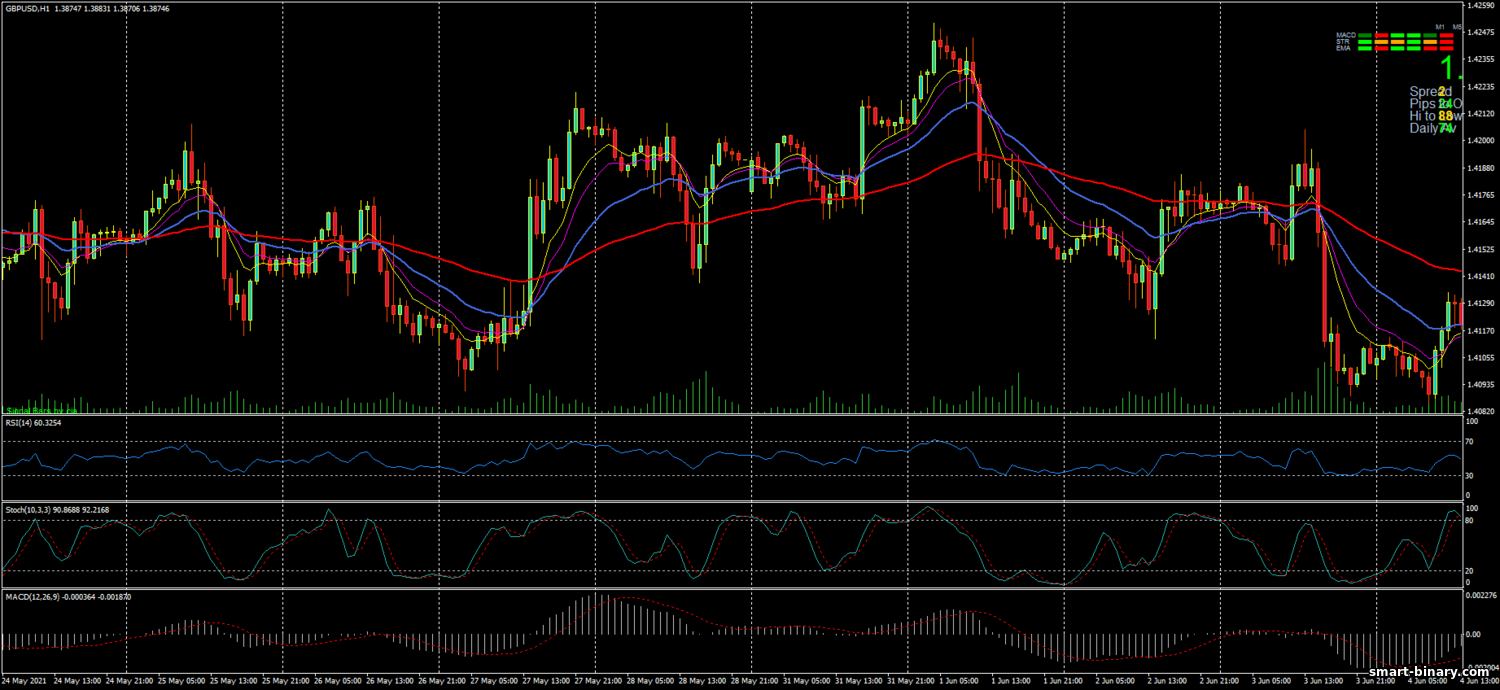
Task: Click the 1.42235 price scale value
Action: 1481,86
